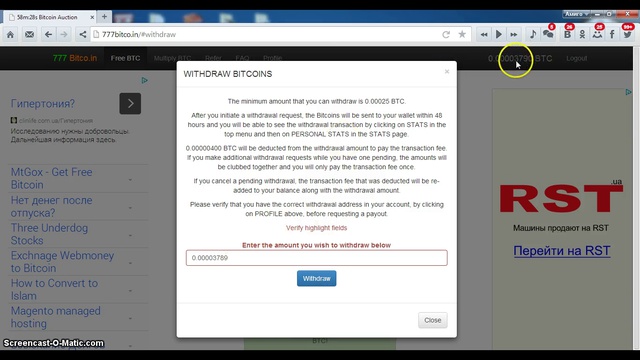Click the withdraw amount input field

(317, 258)
